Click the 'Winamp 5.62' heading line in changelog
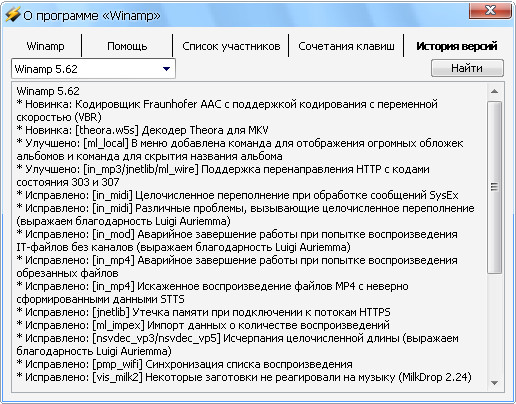 (48, 91)
